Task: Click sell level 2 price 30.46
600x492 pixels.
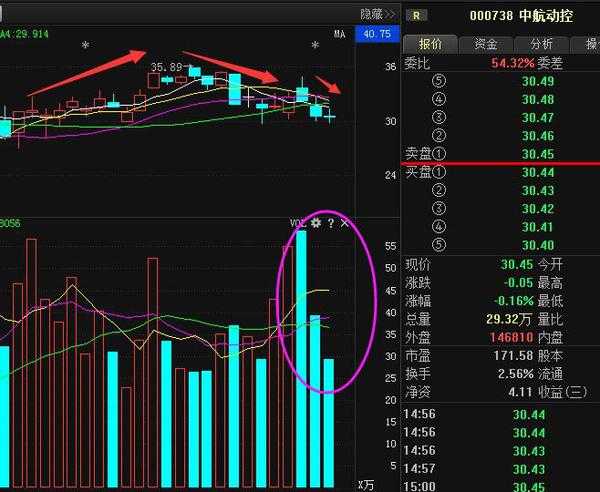Action: (x=538, y=136)
